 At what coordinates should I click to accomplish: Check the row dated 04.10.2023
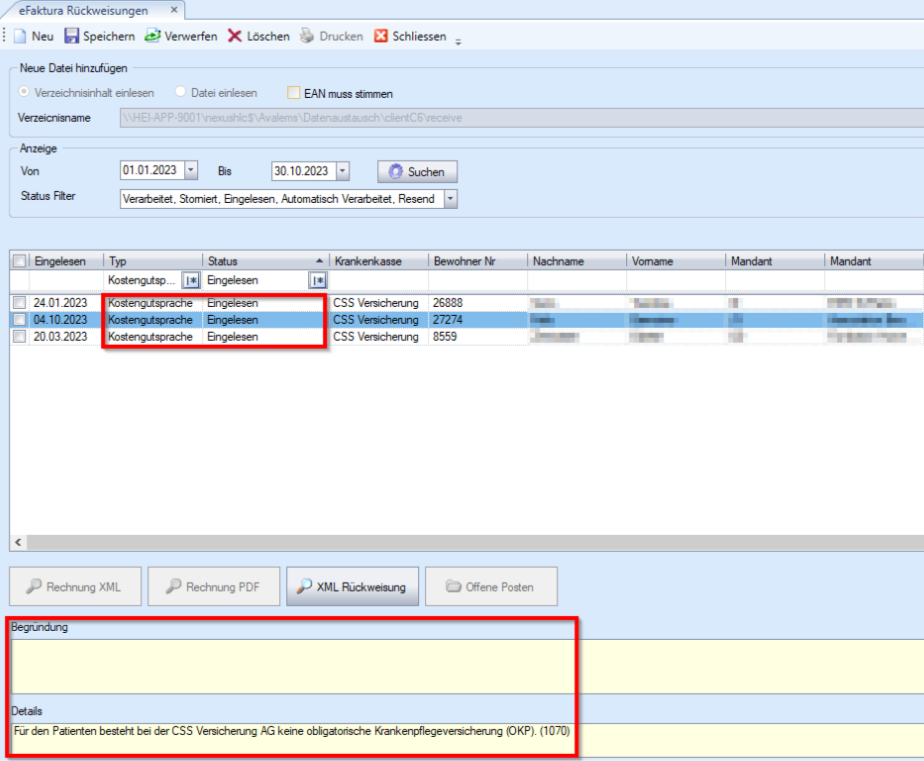[19, 320]
